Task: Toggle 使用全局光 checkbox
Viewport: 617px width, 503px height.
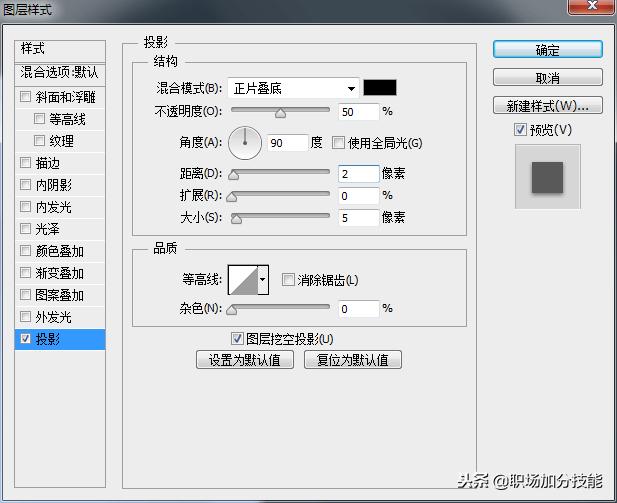Action: pos(338,142)
